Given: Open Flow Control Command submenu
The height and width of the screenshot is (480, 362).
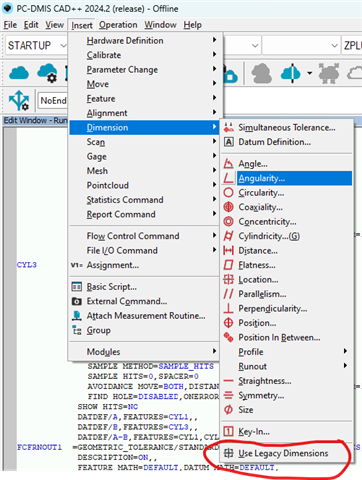Looking at the screenshot, I should [x=145, y=236].
